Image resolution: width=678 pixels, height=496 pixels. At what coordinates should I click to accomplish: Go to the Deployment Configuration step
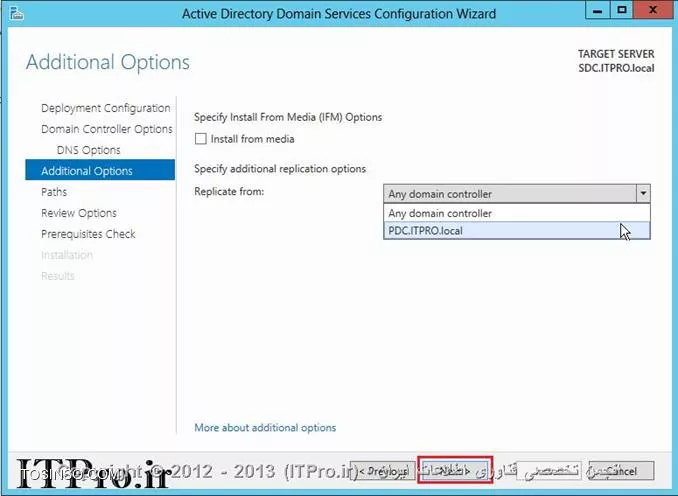click(x=106, y=108)
